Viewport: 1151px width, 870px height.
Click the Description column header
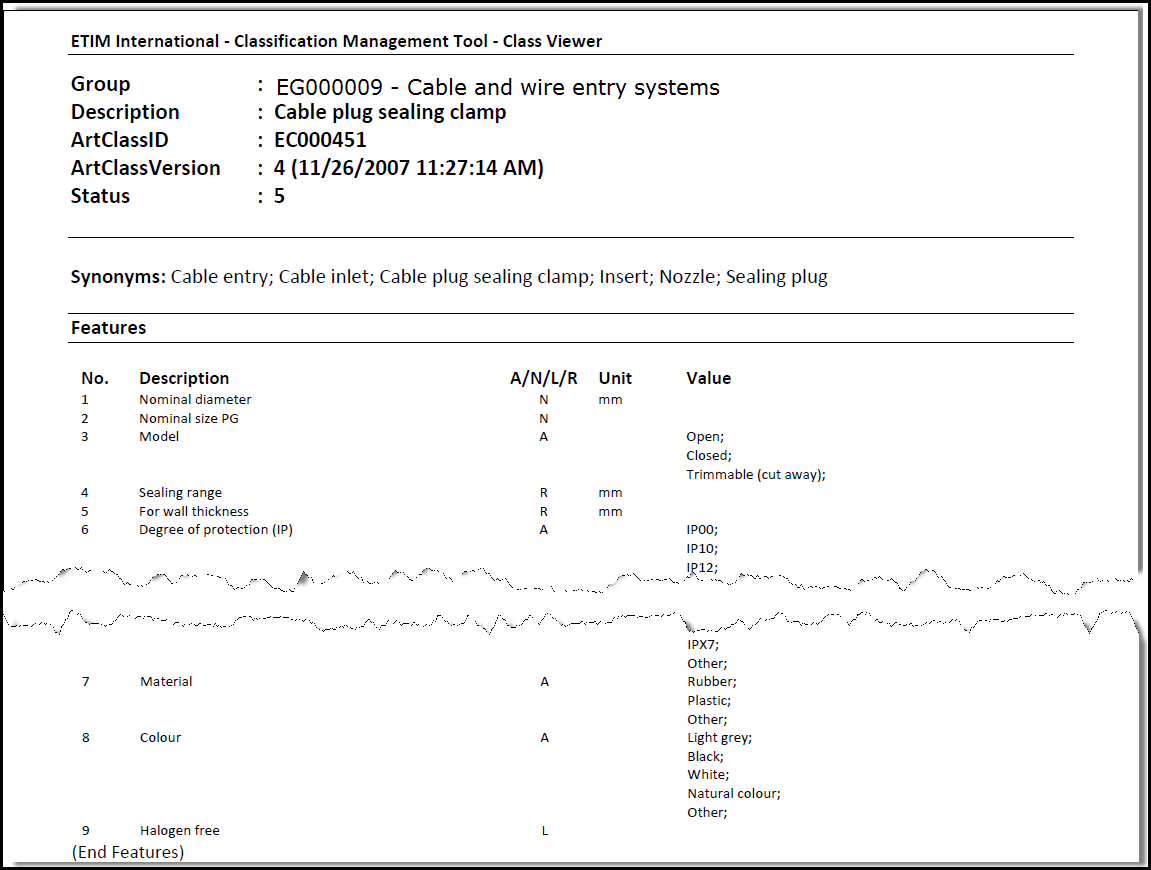[x=184, y=378]
